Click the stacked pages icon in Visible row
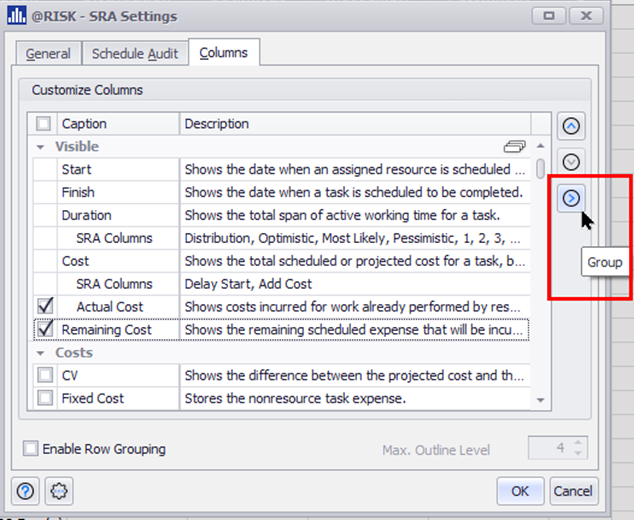 coord(515,146)
